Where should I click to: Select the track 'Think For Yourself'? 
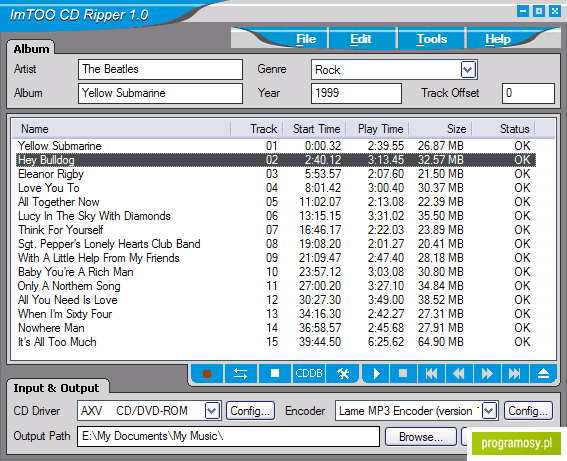pyautogui.click(x=276, y=230)
